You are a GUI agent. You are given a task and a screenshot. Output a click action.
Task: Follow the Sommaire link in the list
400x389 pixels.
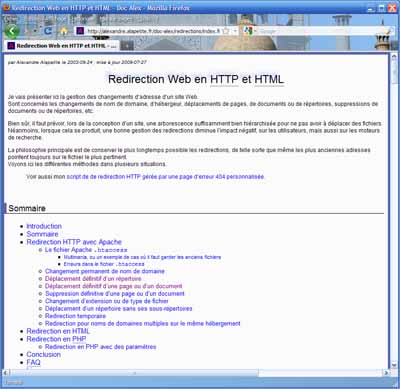click(x=42, y=234)
